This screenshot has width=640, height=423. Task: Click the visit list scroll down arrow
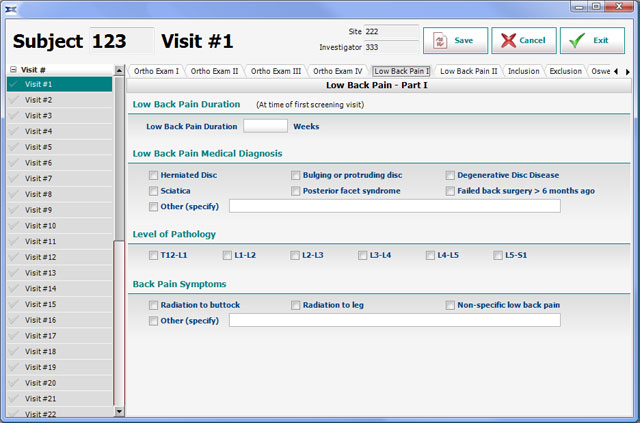[120, 410]
